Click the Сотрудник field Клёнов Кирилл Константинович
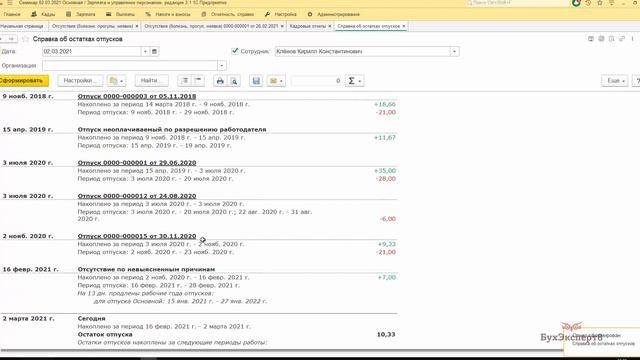640x360 pixels. [x=362, y=51]
